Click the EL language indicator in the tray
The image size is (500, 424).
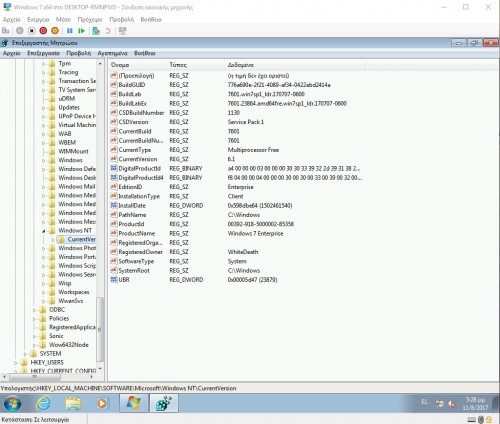[x=424, y=402]
